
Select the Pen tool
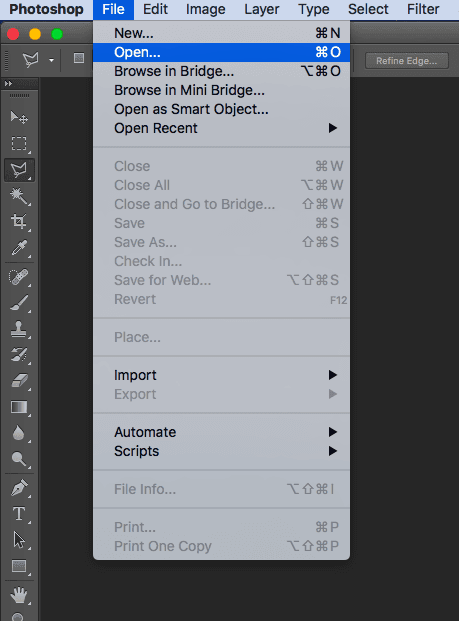click(x=19, y=488)
